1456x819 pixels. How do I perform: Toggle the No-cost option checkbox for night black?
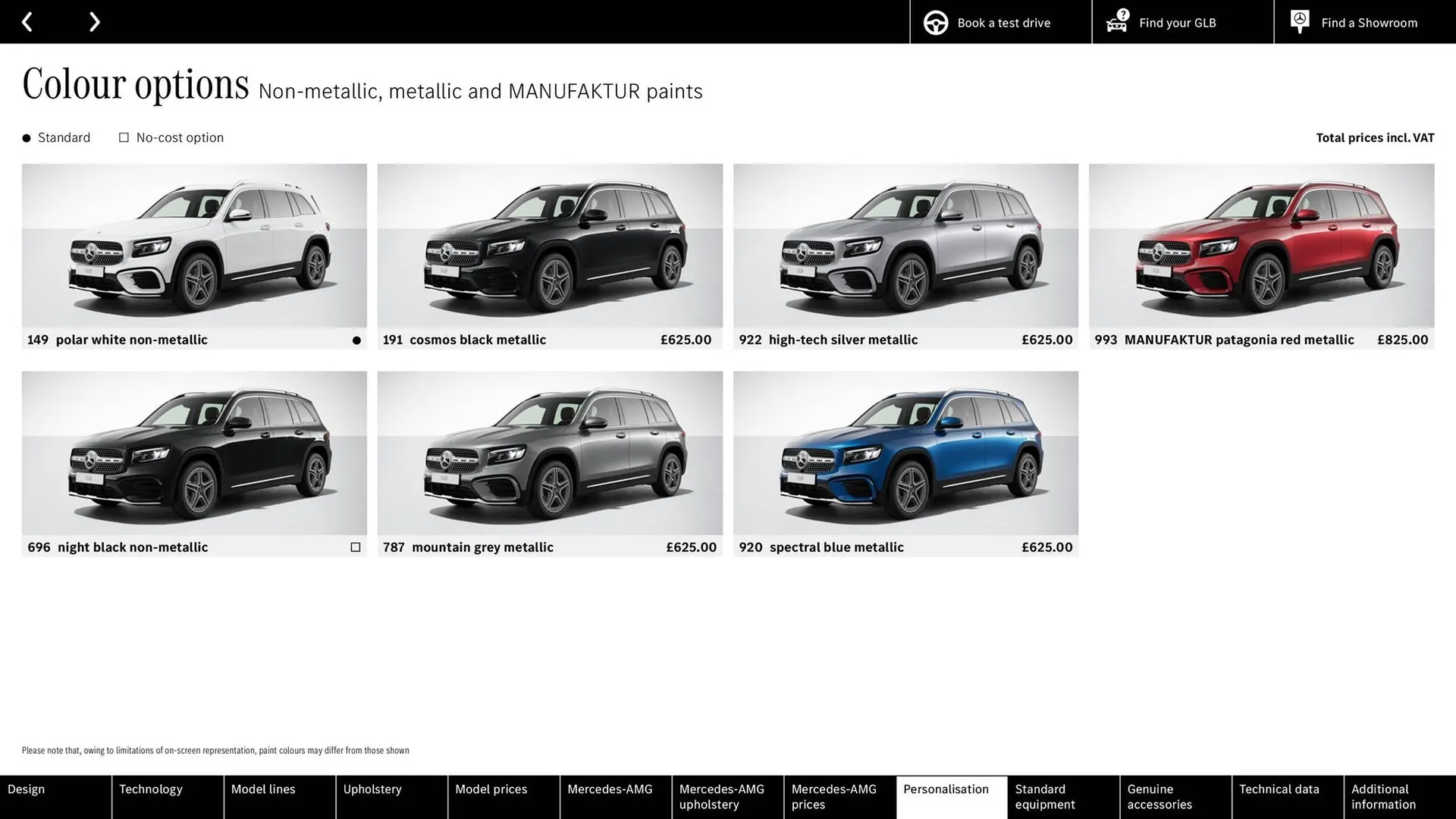(356, 547)
